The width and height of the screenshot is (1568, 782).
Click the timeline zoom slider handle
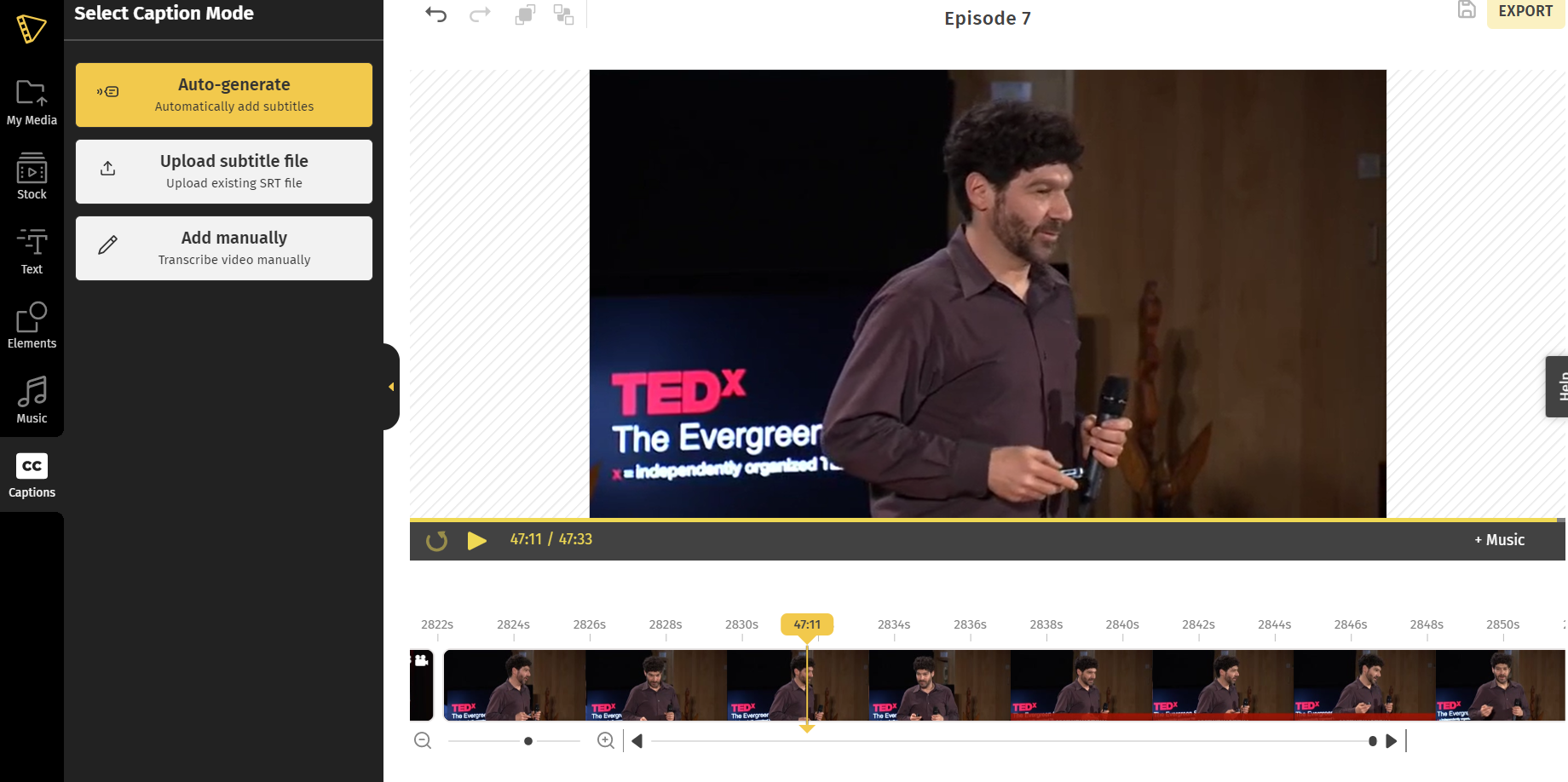point(528,741)
